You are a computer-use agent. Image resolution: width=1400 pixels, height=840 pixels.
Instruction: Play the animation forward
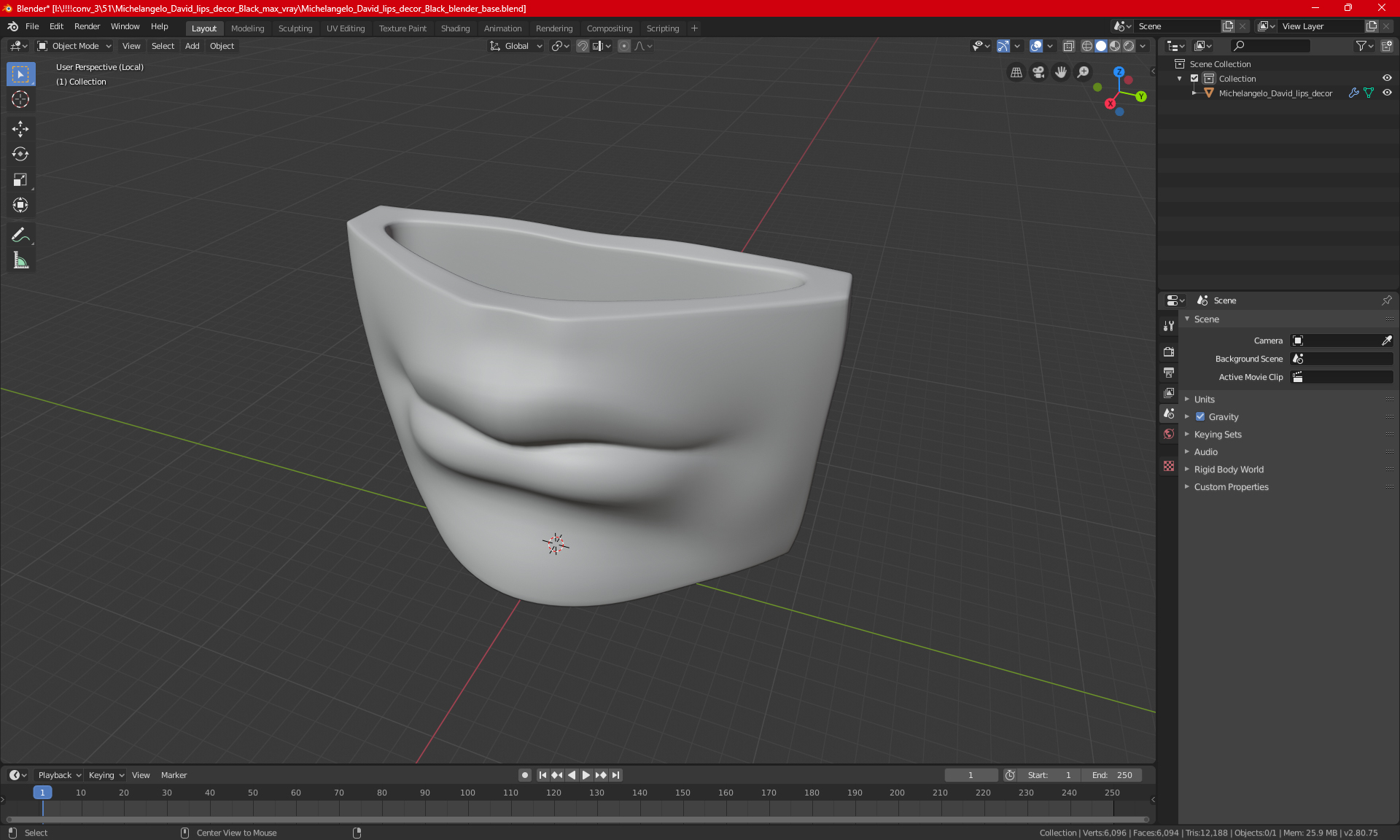tap(586, 775)
